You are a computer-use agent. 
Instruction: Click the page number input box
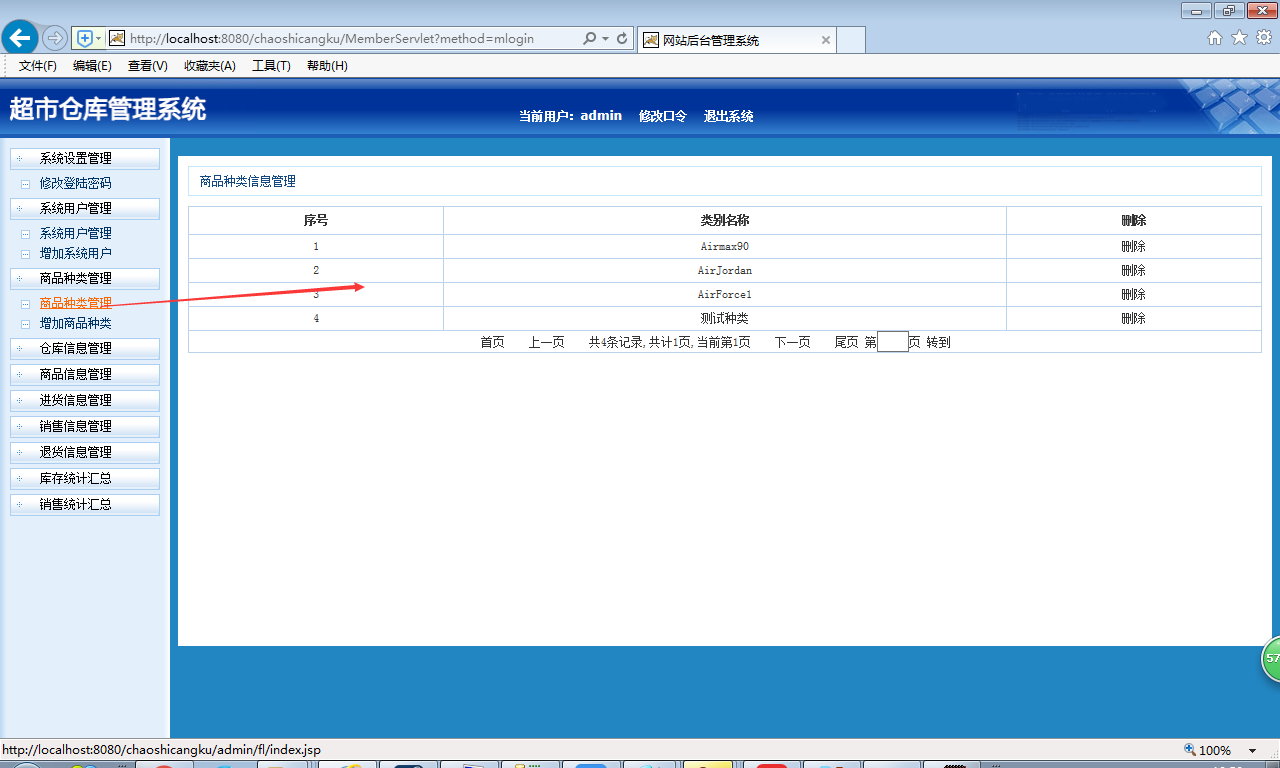pyautogui.click(x=893, y=342)
